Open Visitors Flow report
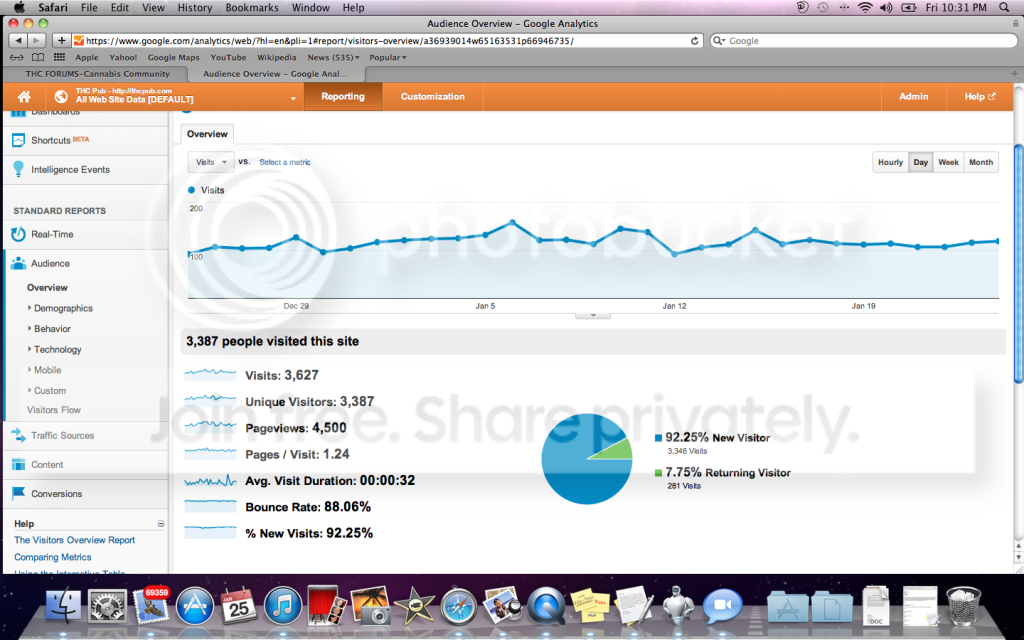 [54, 409]
